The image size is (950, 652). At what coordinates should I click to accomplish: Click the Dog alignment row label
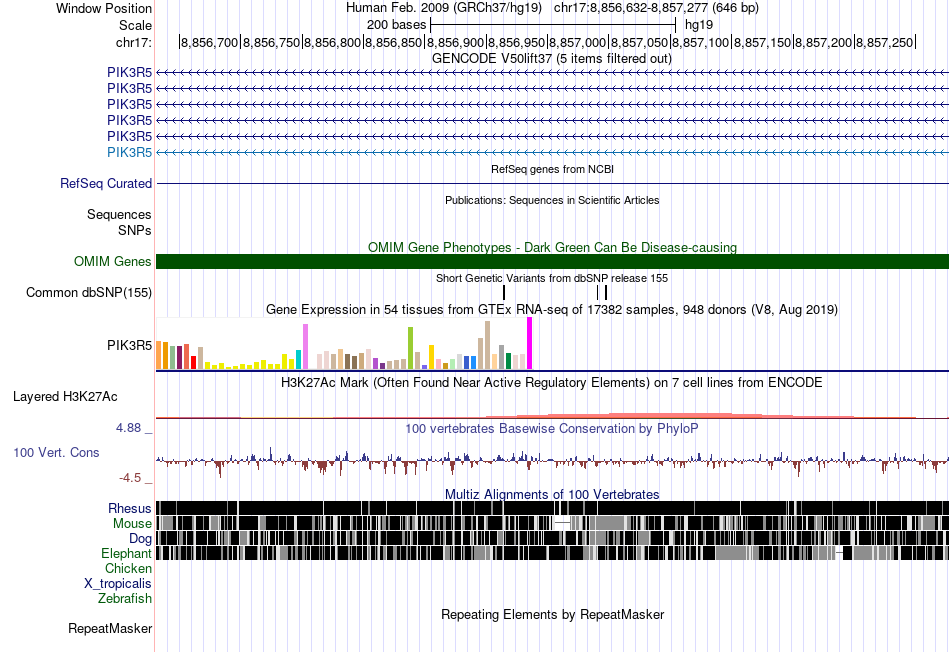click(140, 539)
